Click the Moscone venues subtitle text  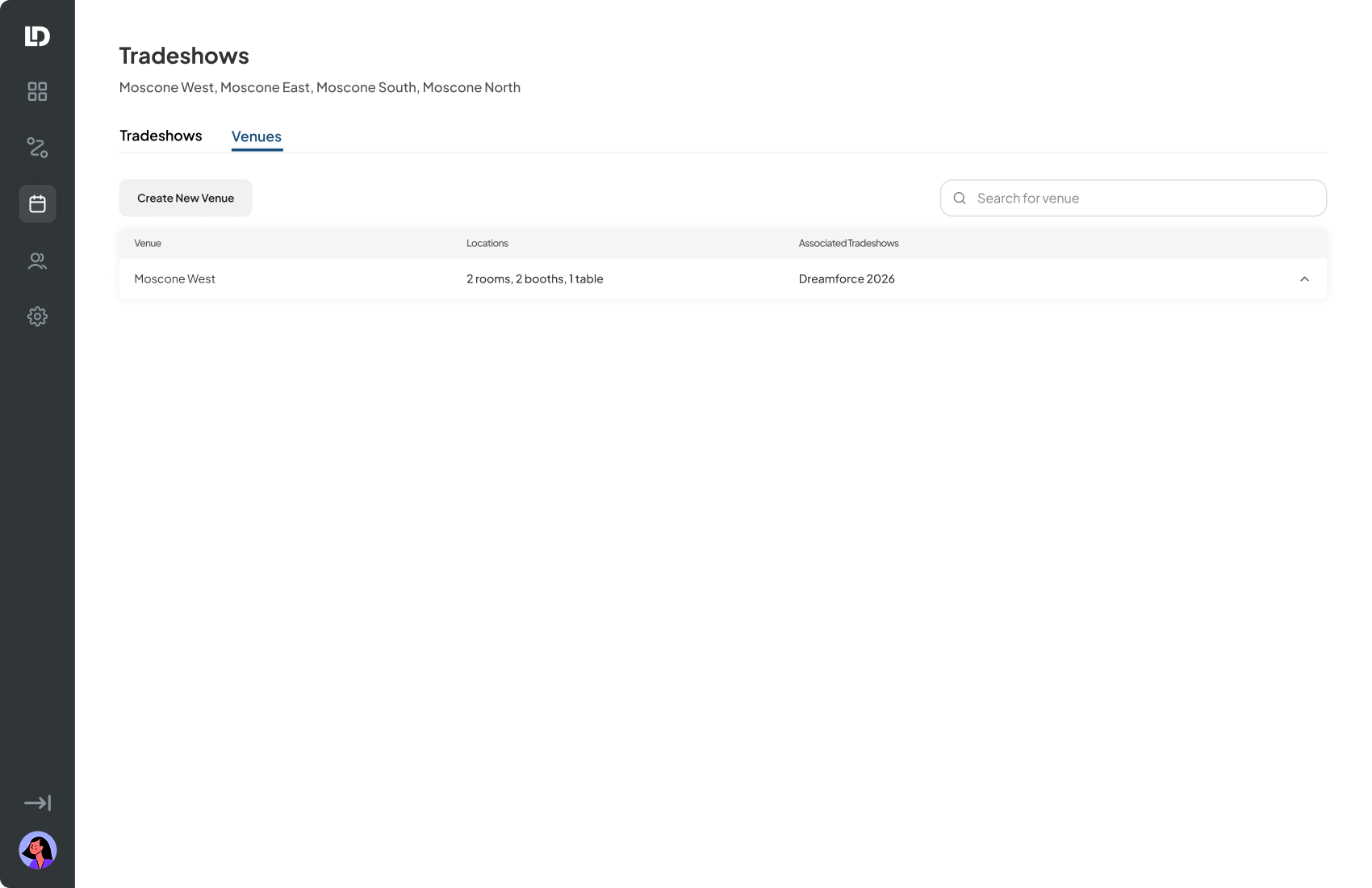tap(320, 87)
